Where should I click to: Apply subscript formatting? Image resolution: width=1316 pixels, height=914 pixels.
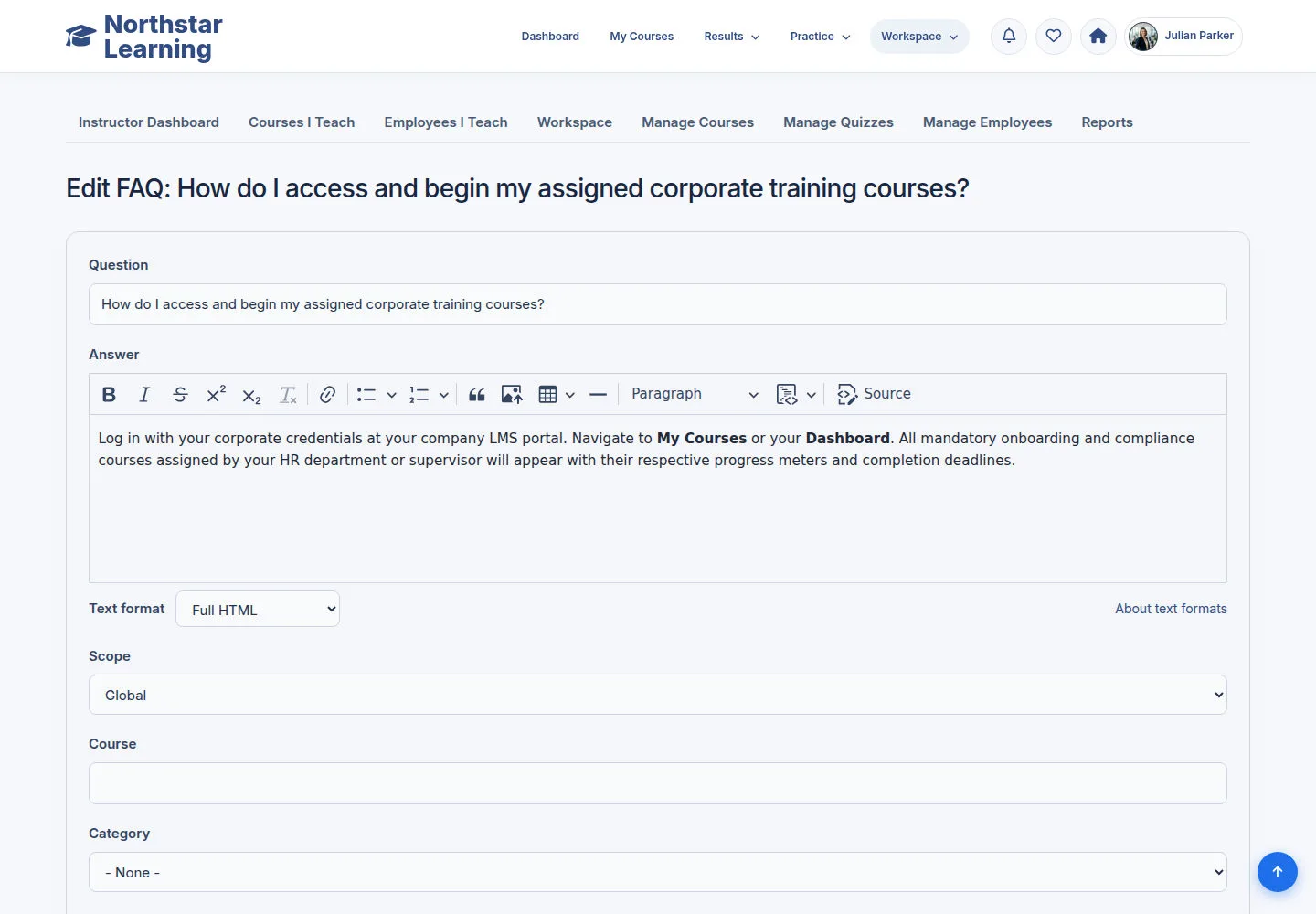click(x=251, y=394)
